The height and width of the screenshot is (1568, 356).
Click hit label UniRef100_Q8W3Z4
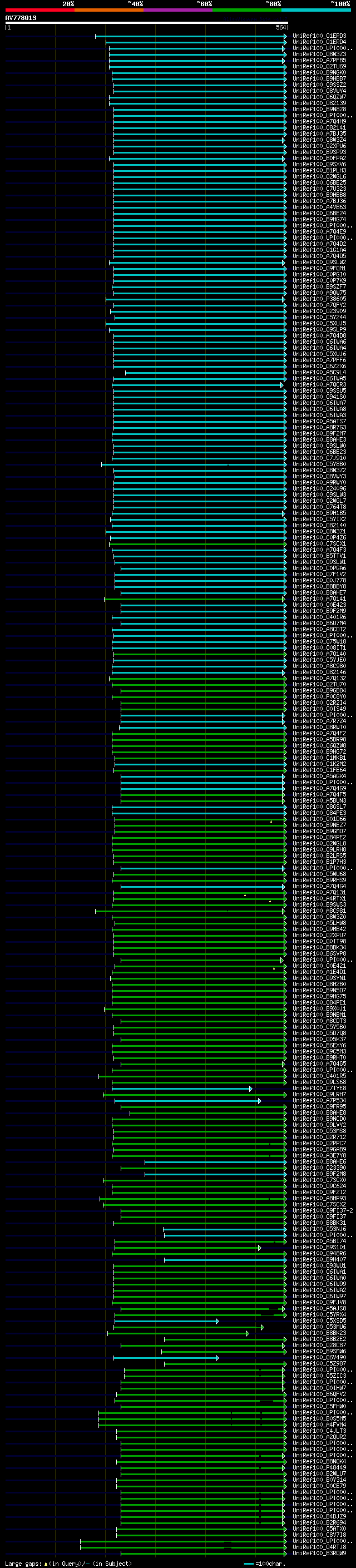pos(319,140)
